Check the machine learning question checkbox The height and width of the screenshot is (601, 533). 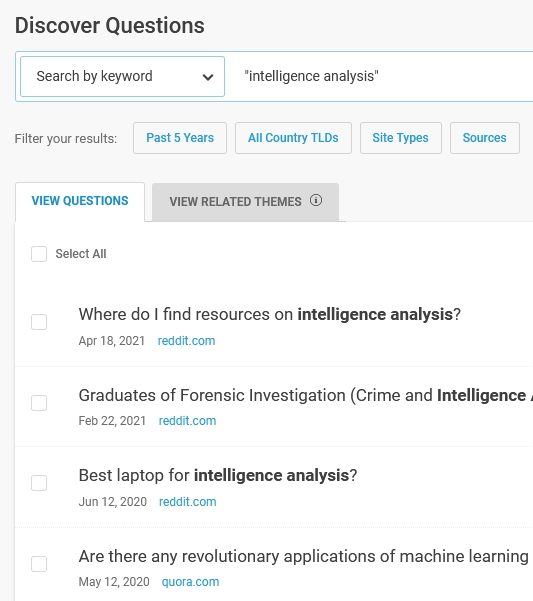(x=39, y=564)
